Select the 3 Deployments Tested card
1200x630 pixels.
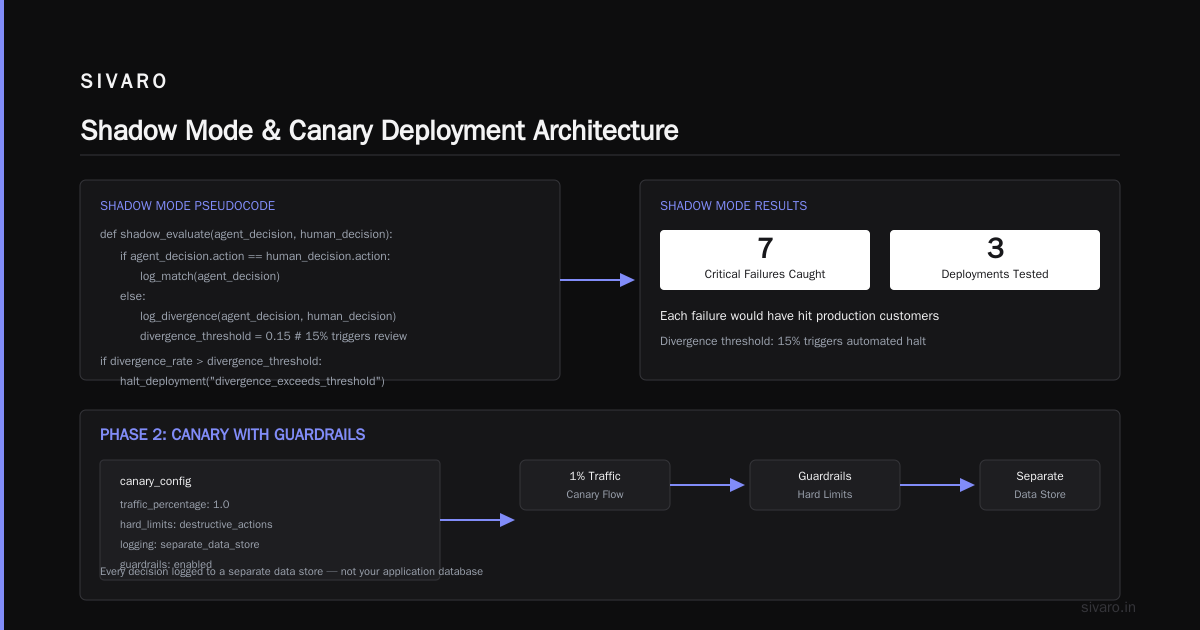point(995,260)
